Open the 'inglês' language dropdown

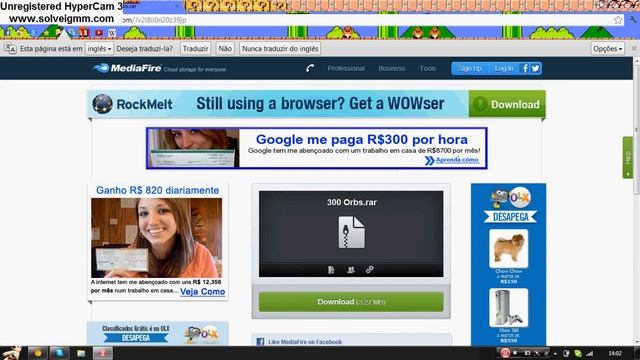[x=99, y=49]
